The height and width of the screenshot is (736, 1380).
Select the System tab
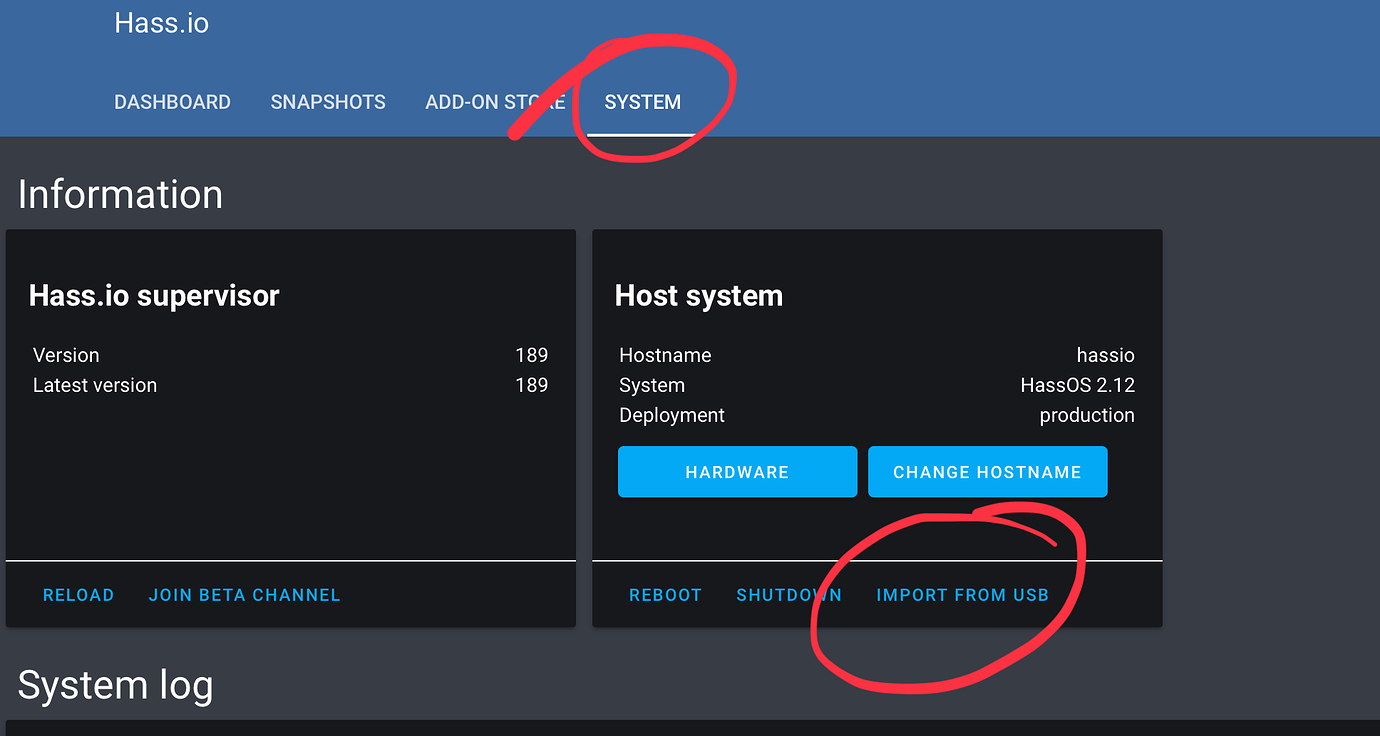[642, 102]
